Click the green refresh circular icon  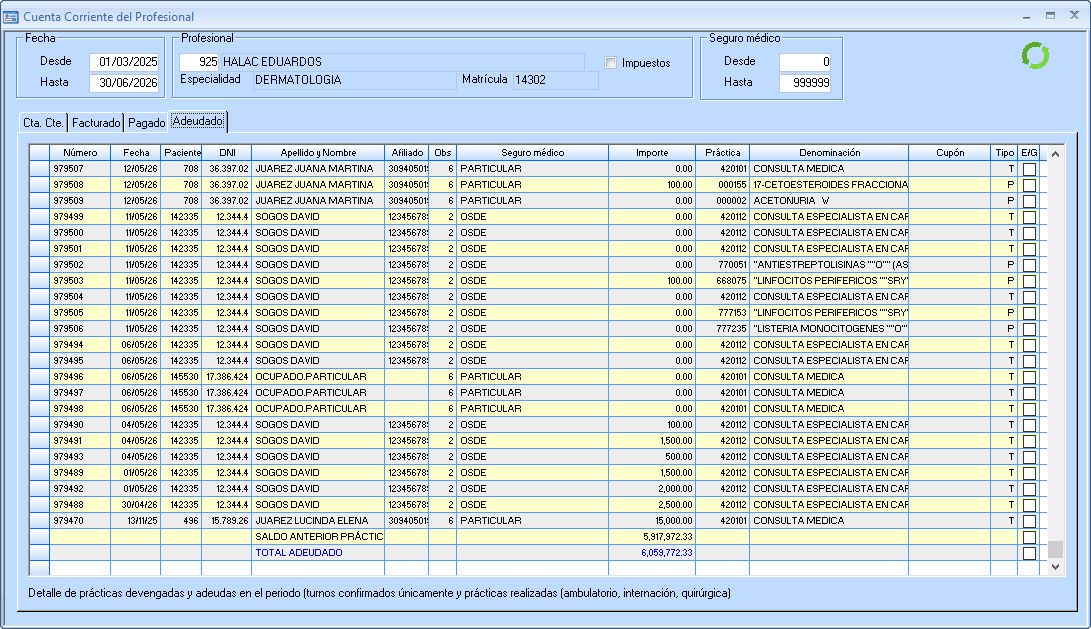1035,56
